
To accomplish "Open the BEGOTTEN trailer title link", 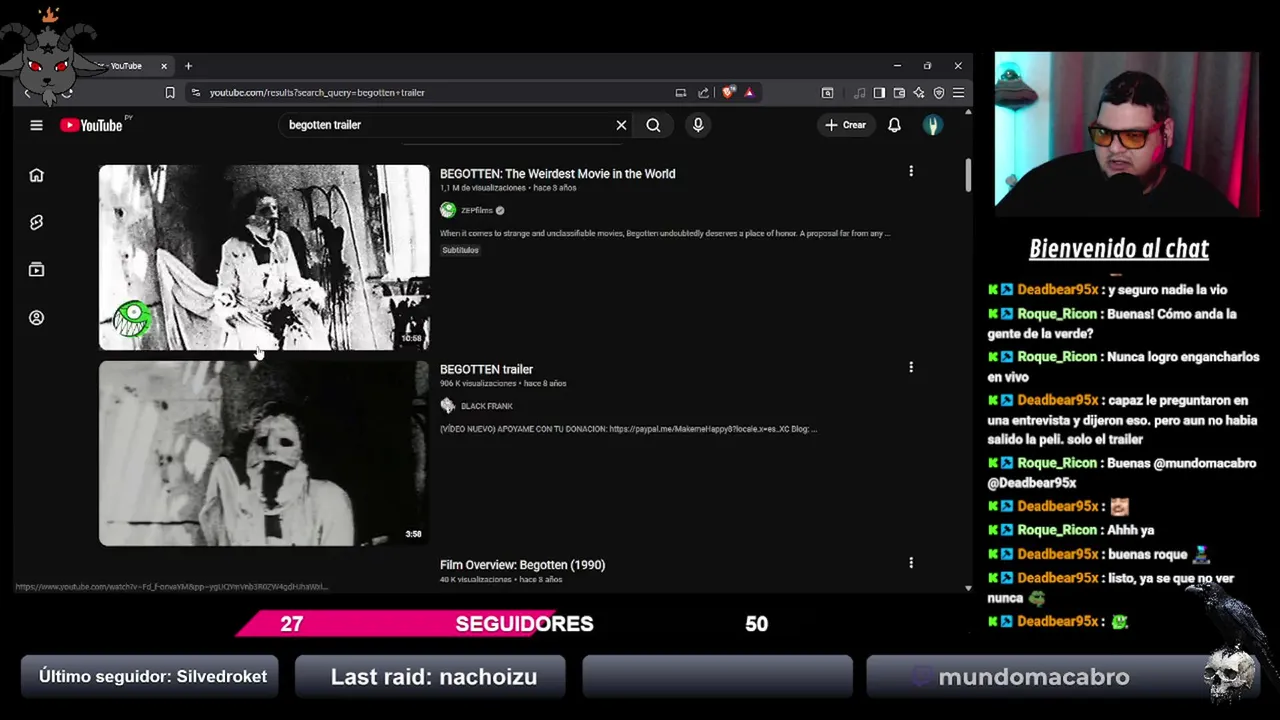I will click(x=486, y=369).
